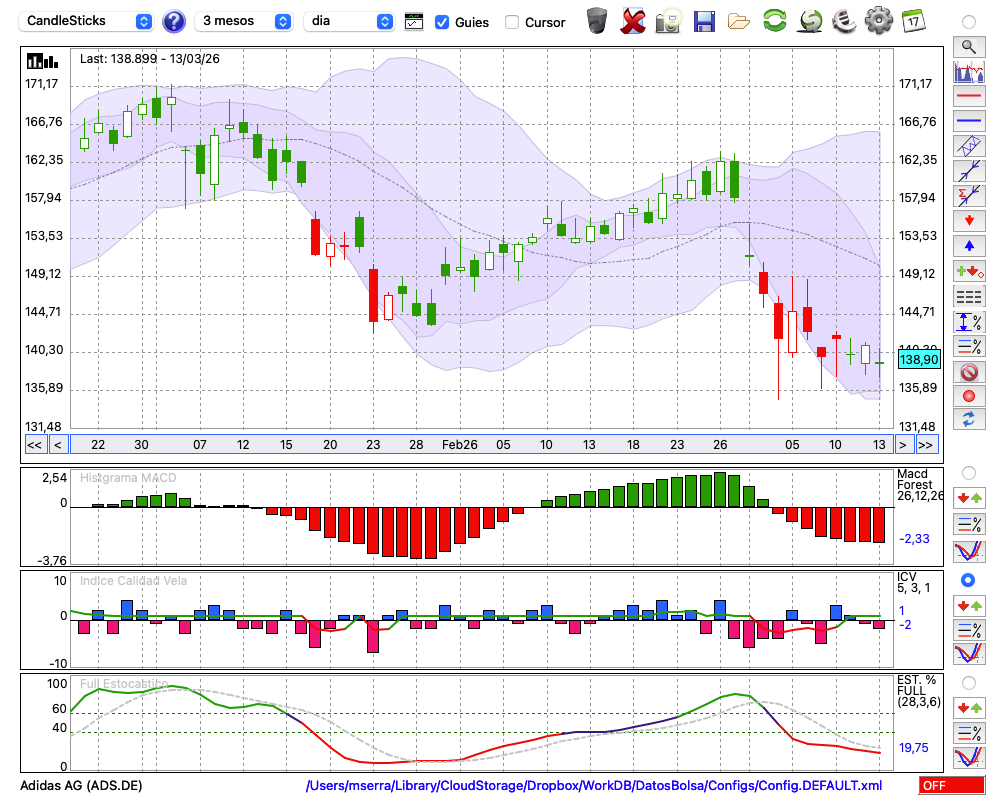Select the zigzag channel drawing tool
This screenshot has height=800, width=1000.
tap(969, 145)
